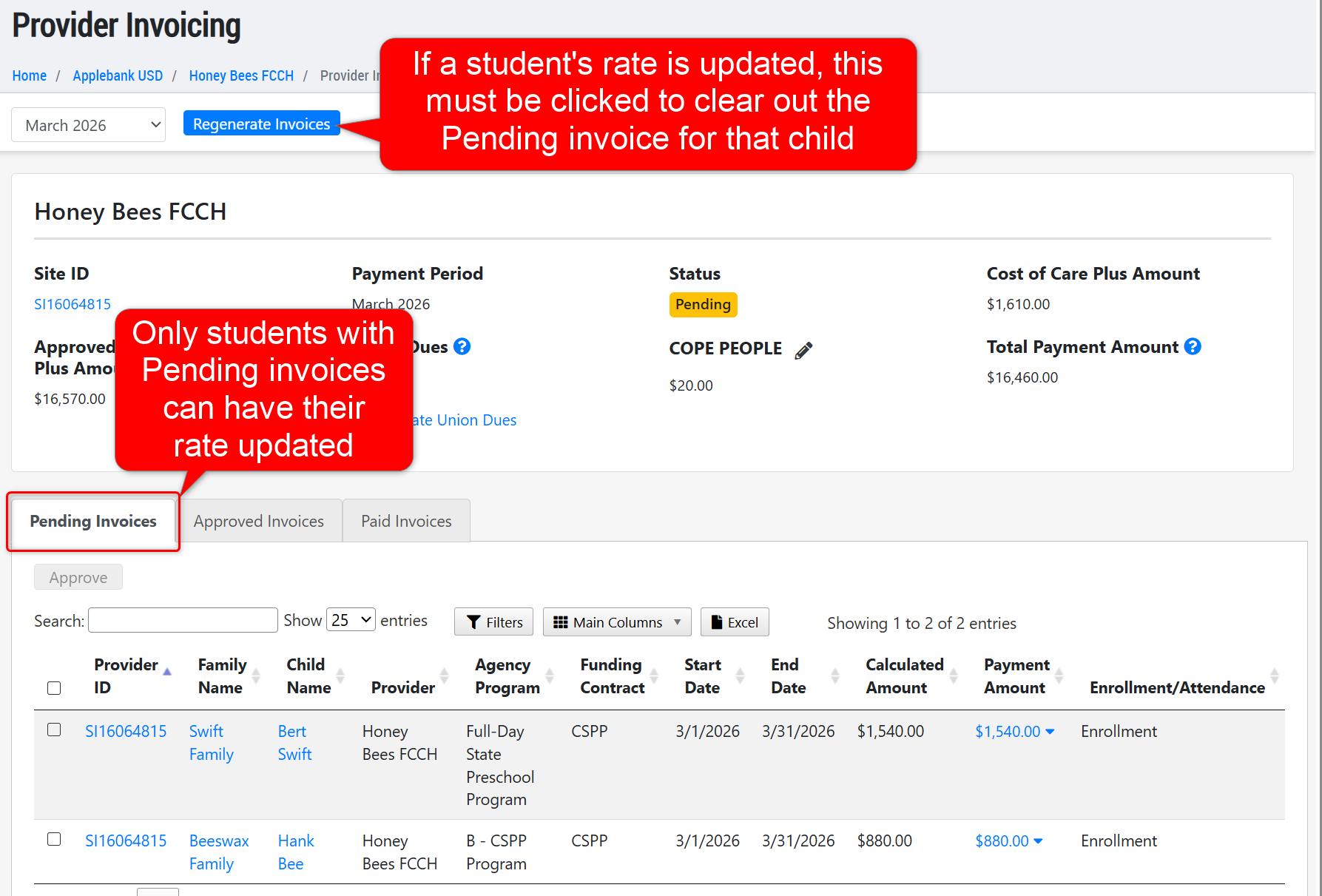This screenshot has width=1322, height=896.
Task: Open the Union Dues link
Action: click(x=464, y=420)
